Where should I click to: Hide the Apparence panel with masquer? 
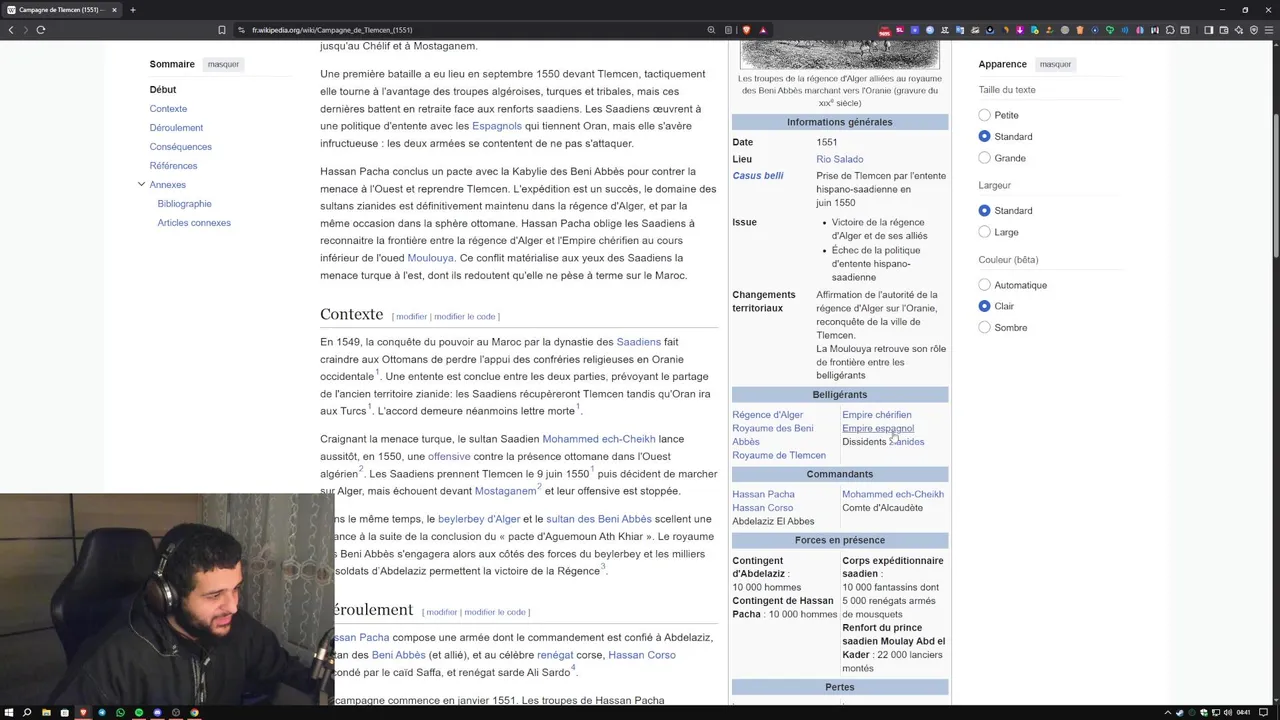(1055, 64)
